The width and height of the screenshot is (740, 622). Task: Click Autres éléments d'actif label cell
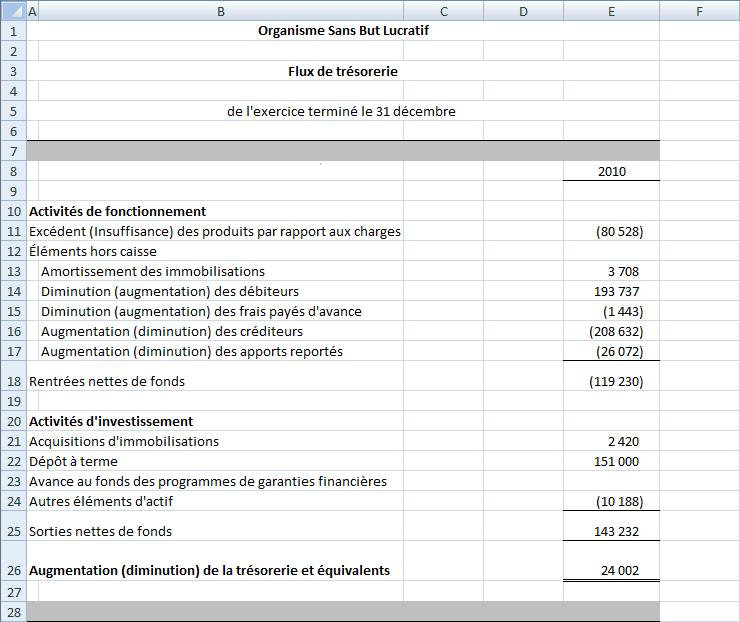click(108, 501)
